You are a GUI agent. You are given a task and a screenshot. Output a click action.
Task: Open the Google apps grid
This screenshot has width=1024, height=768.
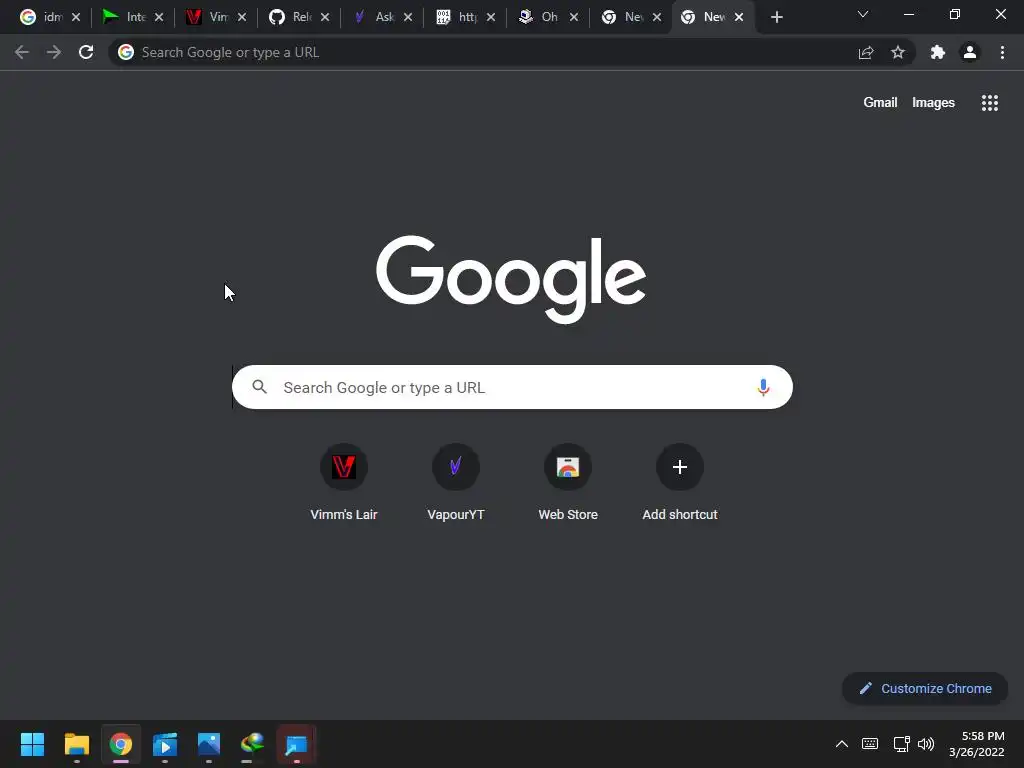990,103
